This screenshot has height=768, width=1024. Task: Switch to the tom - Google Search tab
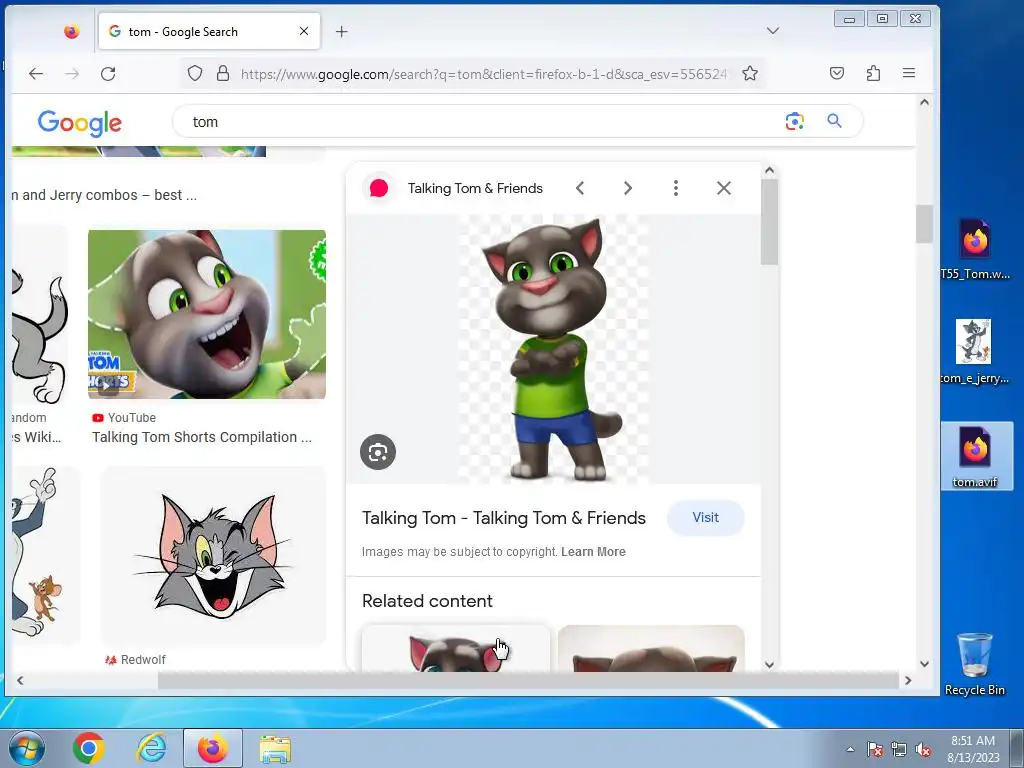[x=209, y=31]
